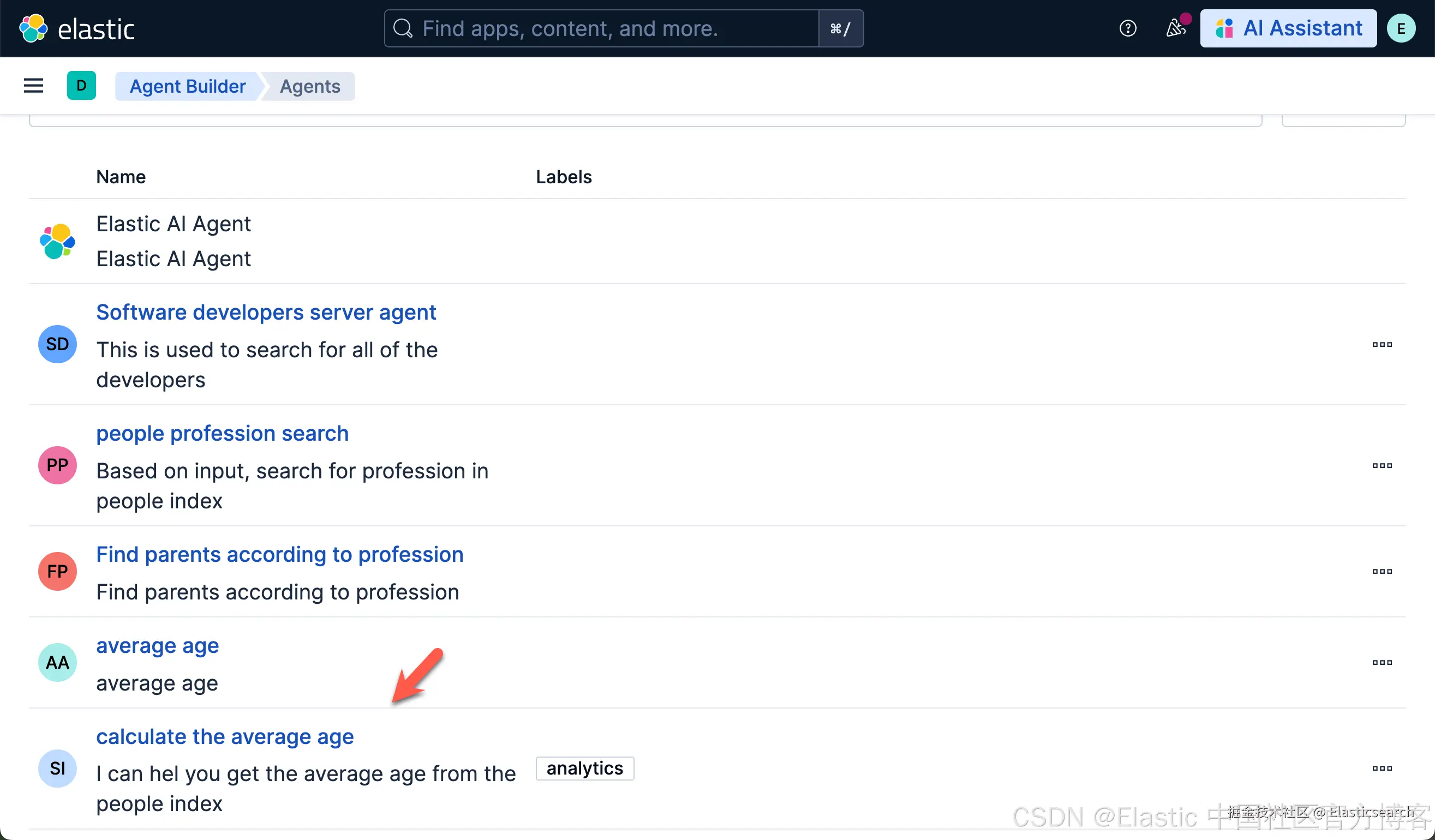Click the analytics label badge
This screenshot has width=1435, height=840.
point(584,769)
